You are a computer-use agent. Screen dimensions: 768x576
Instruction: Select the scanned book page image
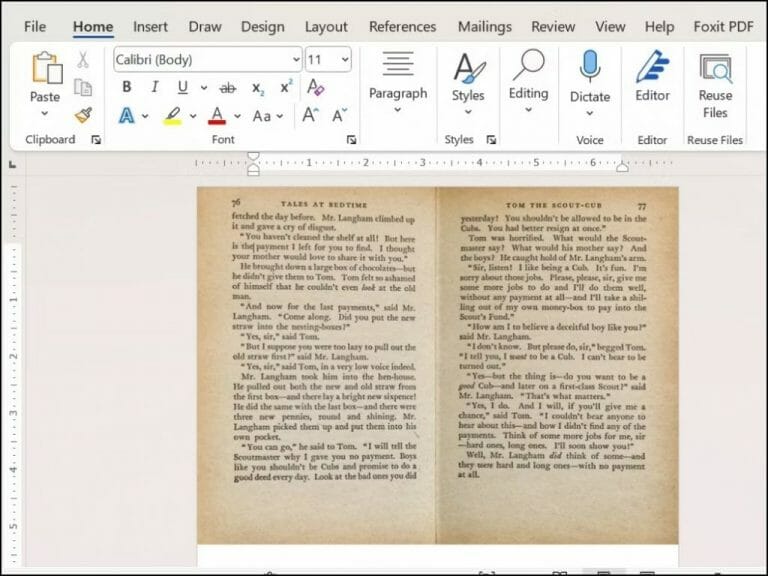pos(437,365)
